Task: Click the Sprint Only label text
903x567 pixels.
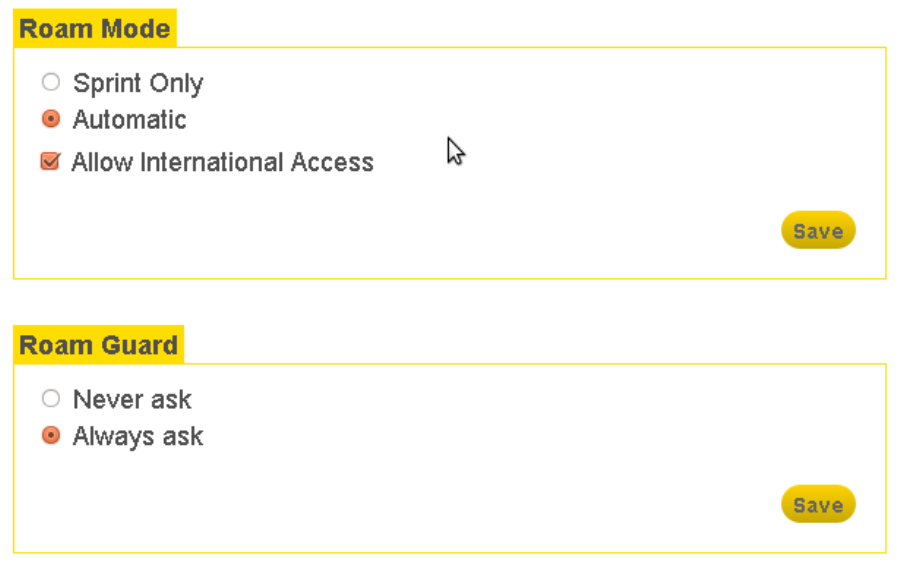Action: click(138, 83)
